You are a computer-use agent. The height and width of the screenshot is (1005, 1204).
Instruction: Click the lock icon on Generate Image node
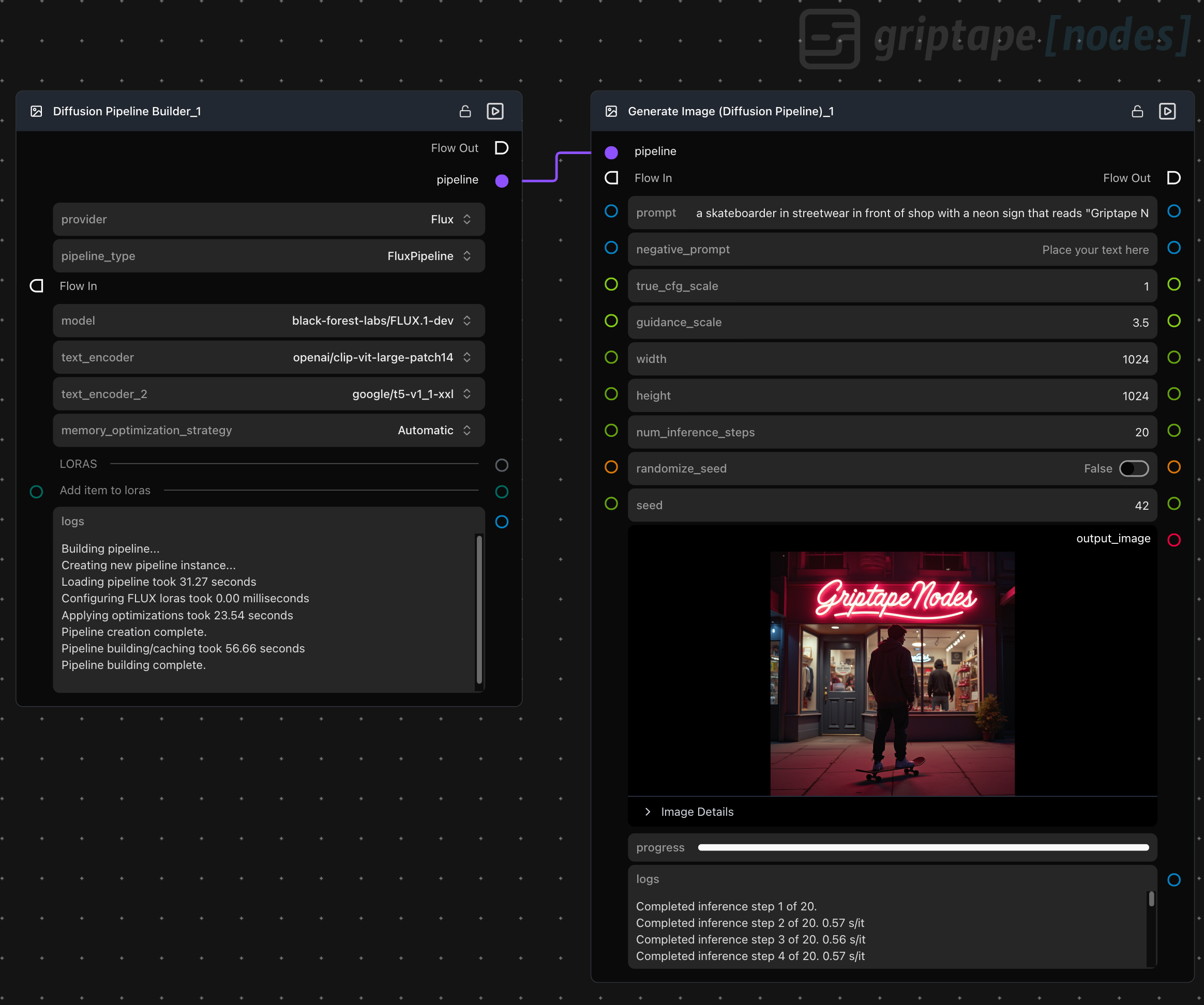click(1137, 111)
